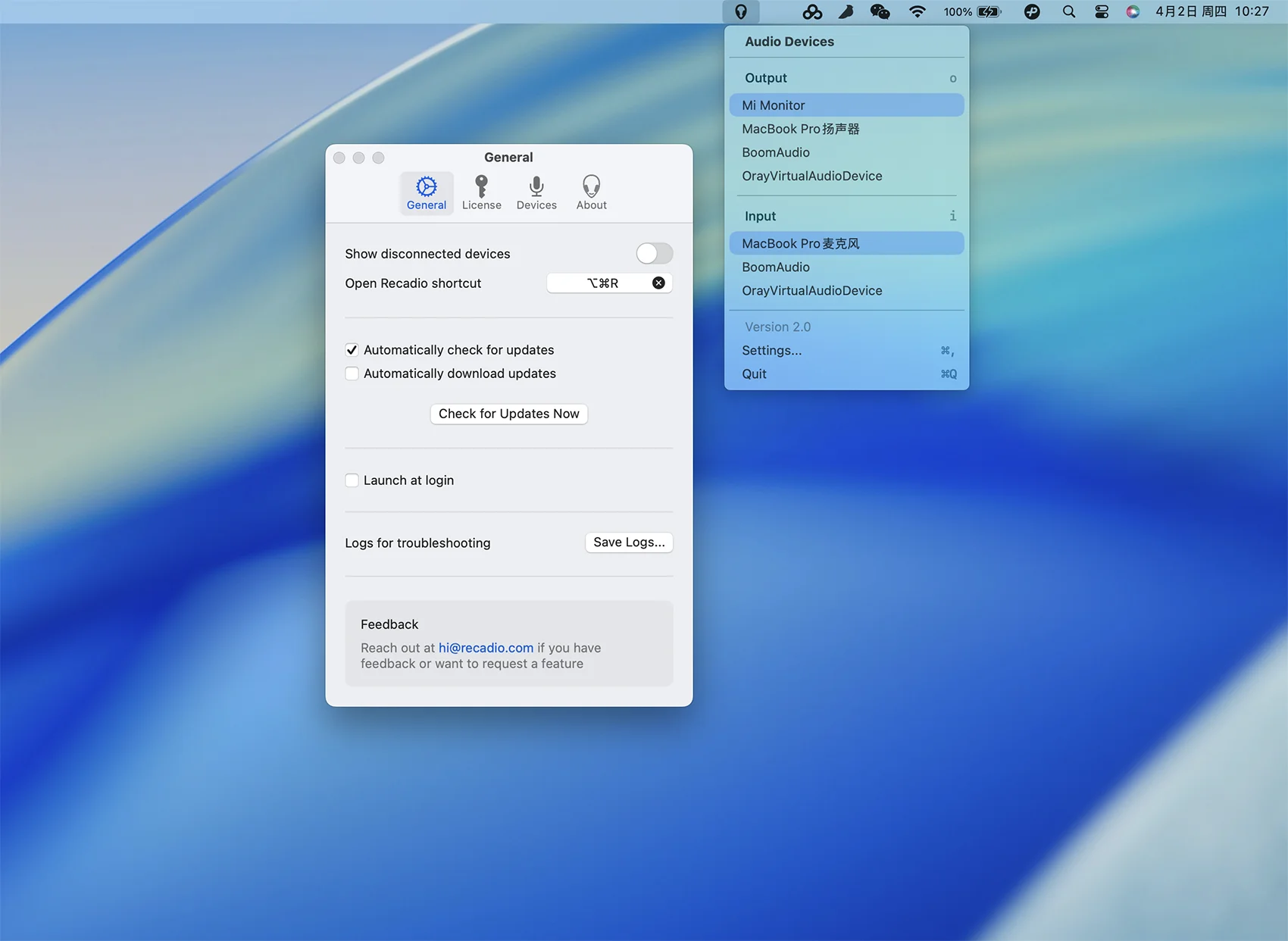The height and width of the screenshot is (941, 1288).
Task: Clear the Open Recadio shortcut
Action: [x=658, y=283]
